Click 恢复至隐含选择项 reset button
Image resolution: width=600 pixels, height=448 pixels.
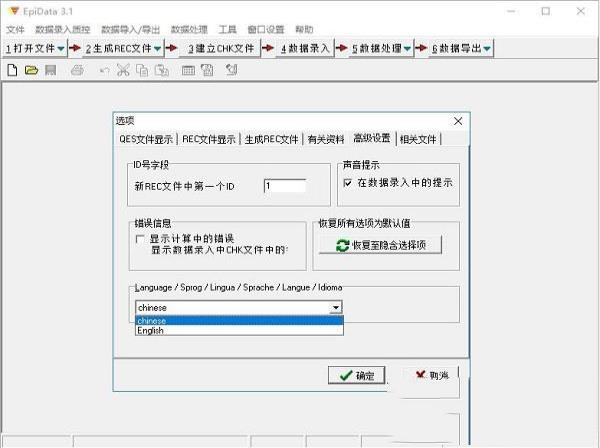pos(380,245)
